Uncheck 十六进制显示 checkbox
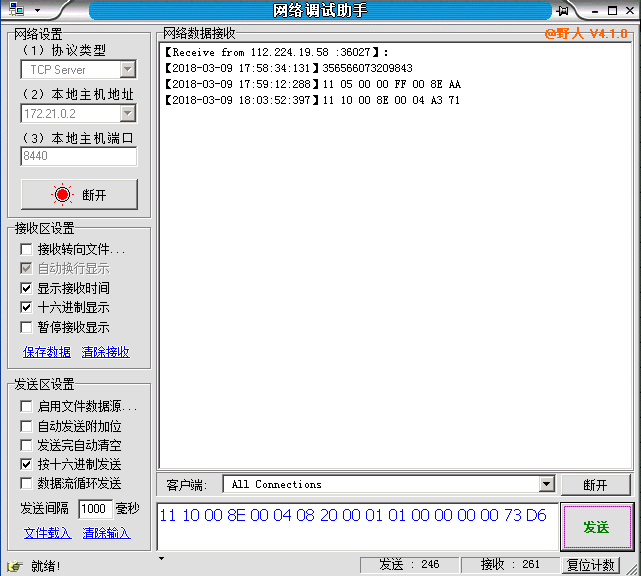641x576 pixels. tap(26, 307)
